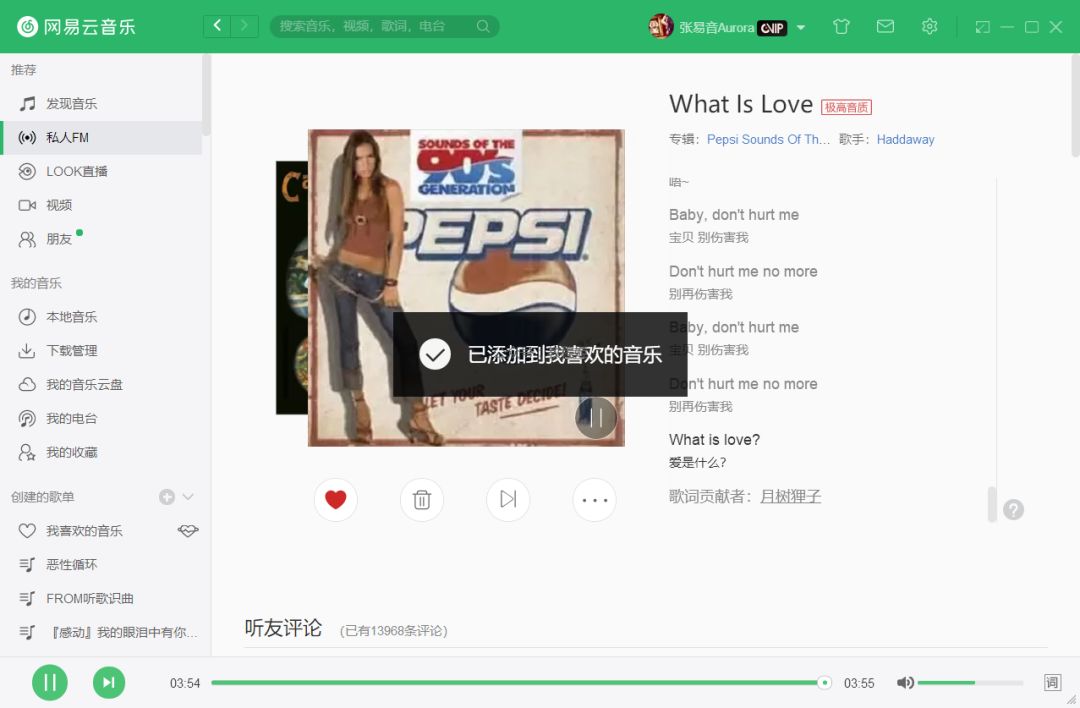This screenshot has height=708, width=1080.
Task: Open more options three-dots button
Action: tap(594, 499)
